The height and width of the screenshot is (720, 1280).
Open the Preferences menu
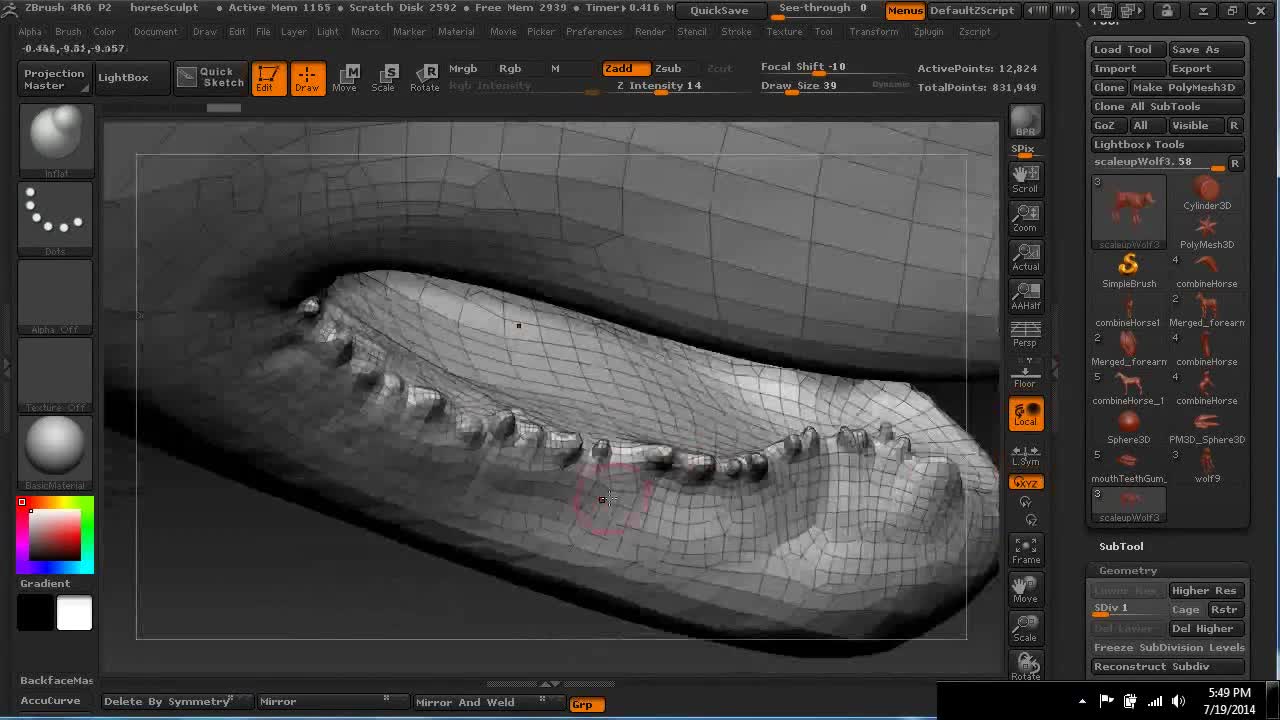tap(594, 32)
